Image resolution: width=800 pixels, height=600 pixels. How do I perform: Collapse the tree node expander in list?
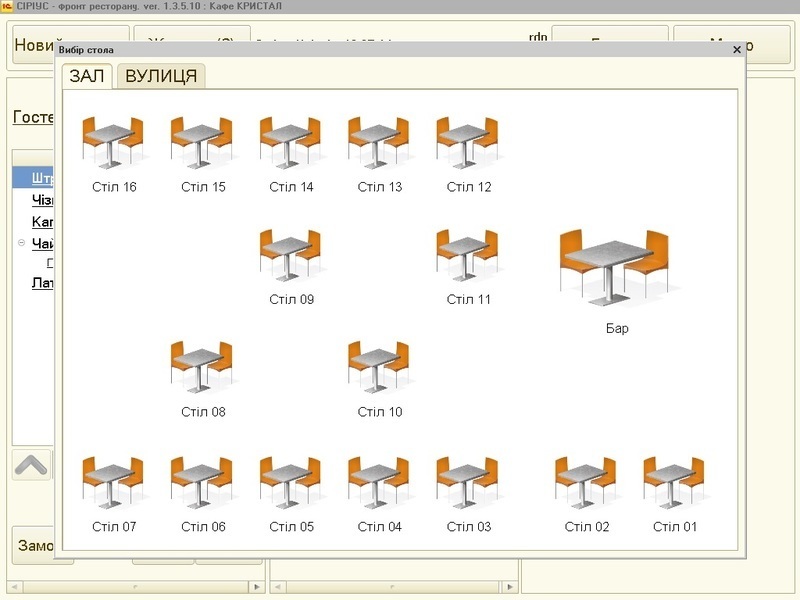click(21, 243)
